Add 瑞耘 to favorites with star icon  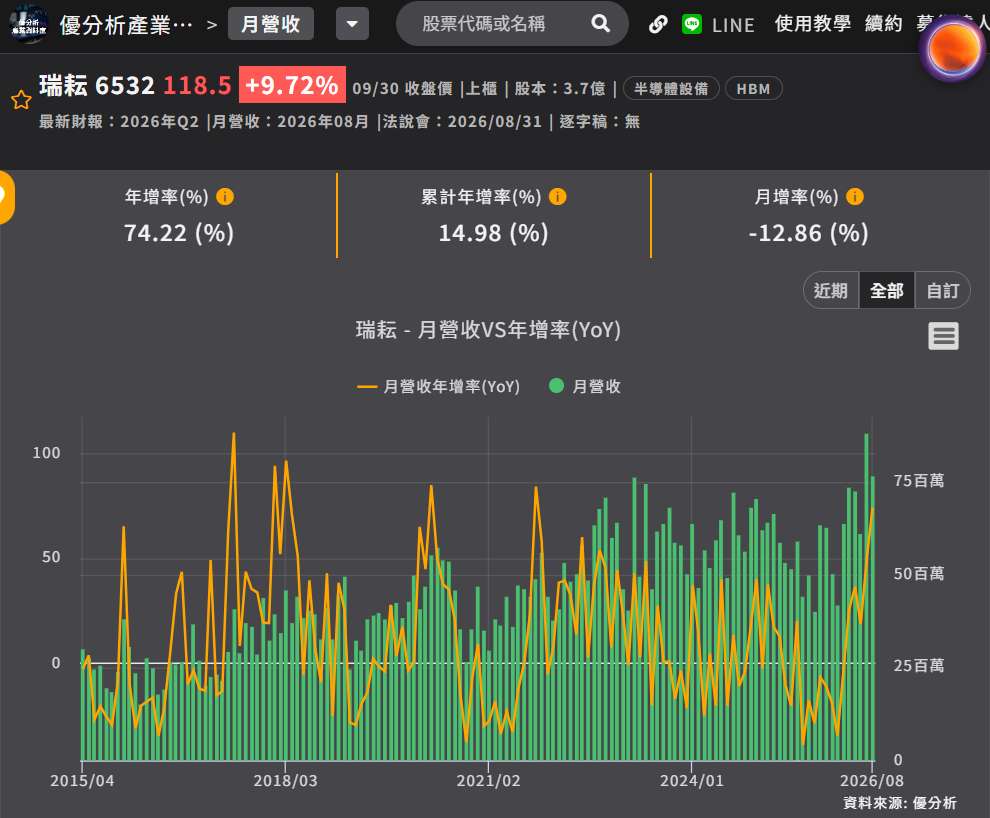[x=21, y=99]
